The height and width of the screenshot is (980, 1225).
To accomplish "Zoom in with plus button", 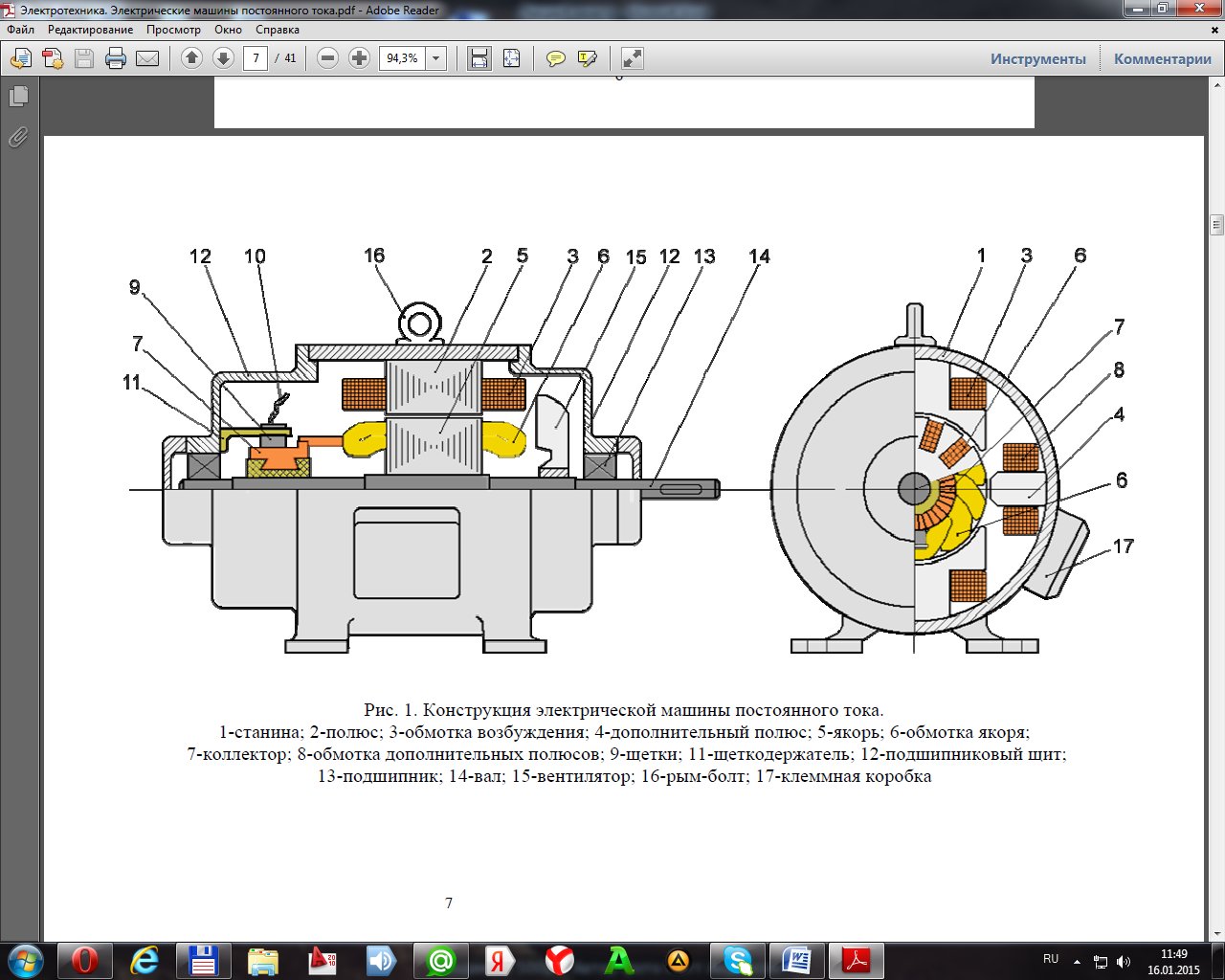I will click(x=359, y=58).
